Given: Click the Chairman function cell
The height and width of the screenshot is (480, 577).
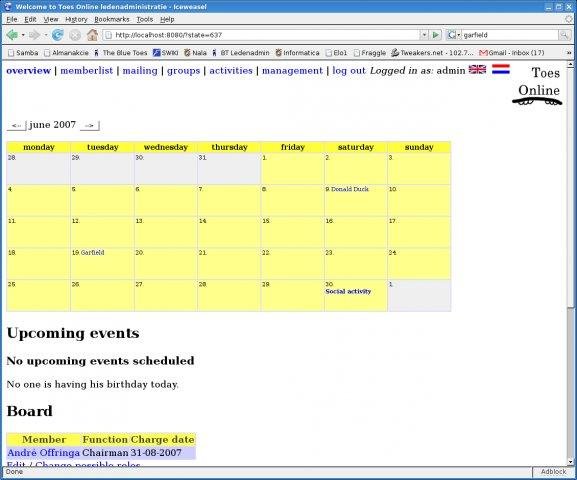Looking at the screenshot, I should tap(105, 452).
